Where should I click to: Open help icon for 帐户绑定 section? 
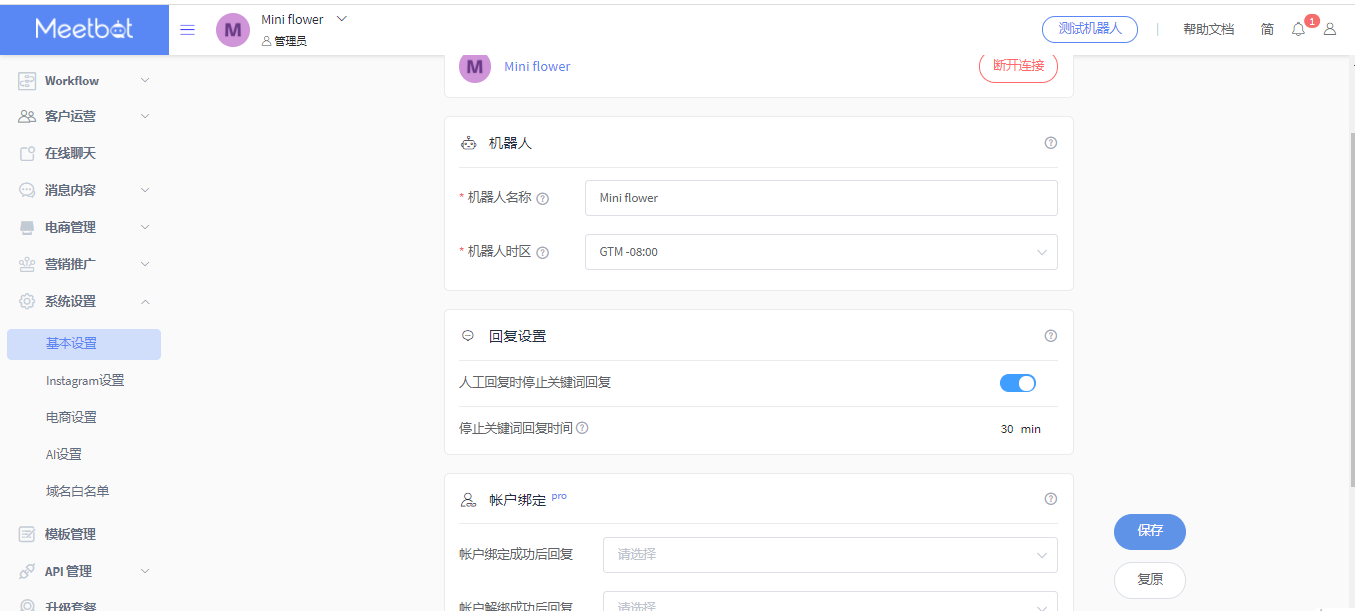click(x=1050, y=499)
